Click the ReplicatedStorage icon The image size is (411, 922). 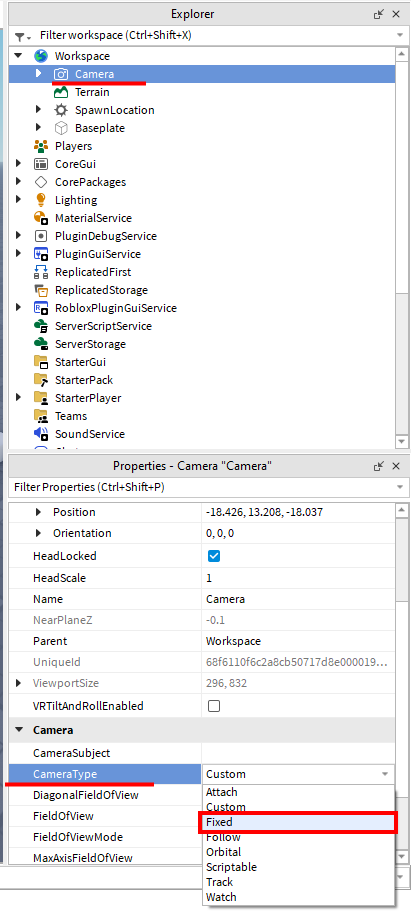(41, 290)
